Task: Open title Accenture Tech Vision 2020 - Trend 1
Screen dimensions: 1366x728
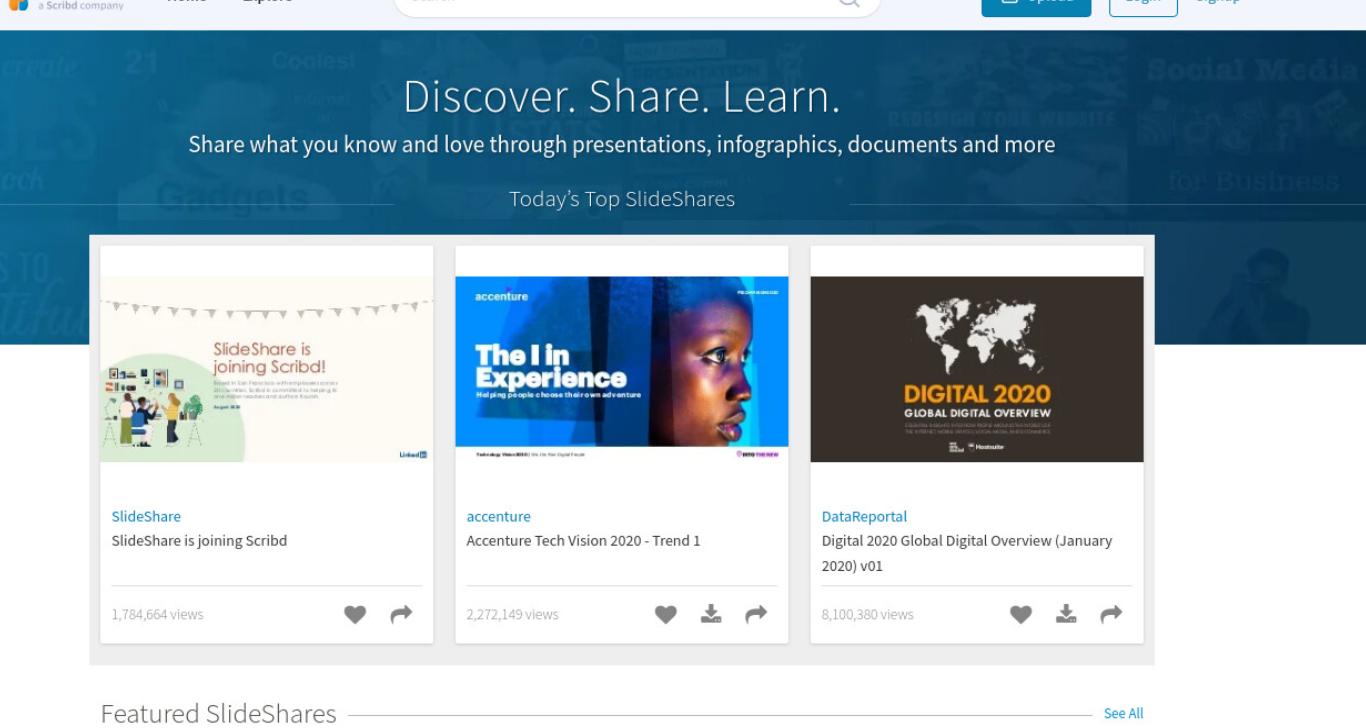Action: pyautogui.click(x=583, y=541)
